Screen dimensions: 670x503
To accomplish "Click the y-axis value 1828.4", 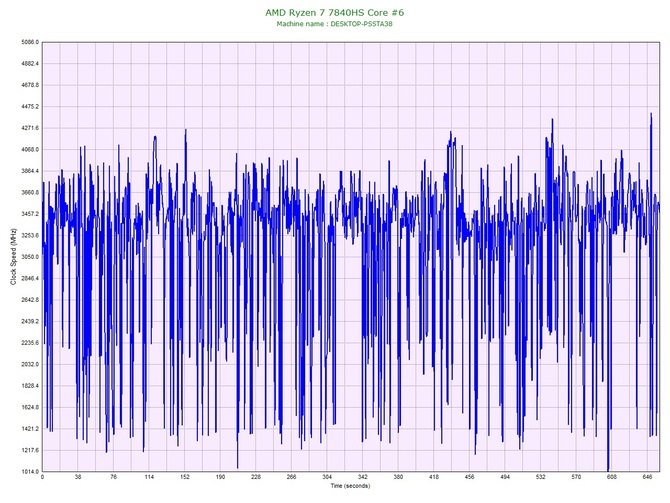I will pos(30,386).
